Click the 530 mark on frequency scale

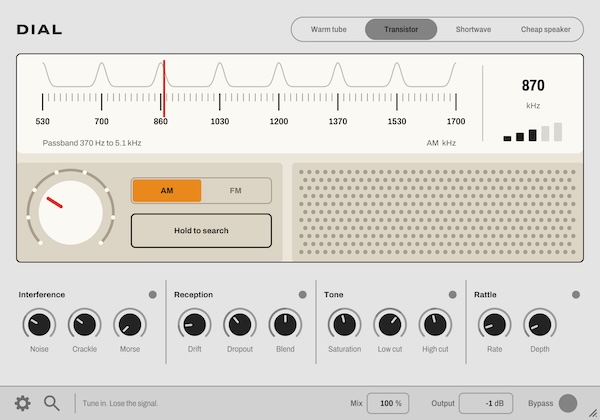point(42,122)
